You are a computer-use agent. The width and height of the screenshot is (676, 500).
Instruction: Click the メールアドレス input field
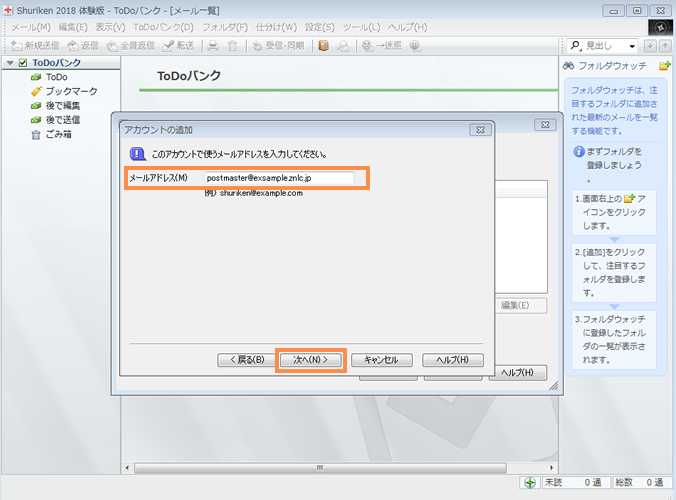coord(279,178)
